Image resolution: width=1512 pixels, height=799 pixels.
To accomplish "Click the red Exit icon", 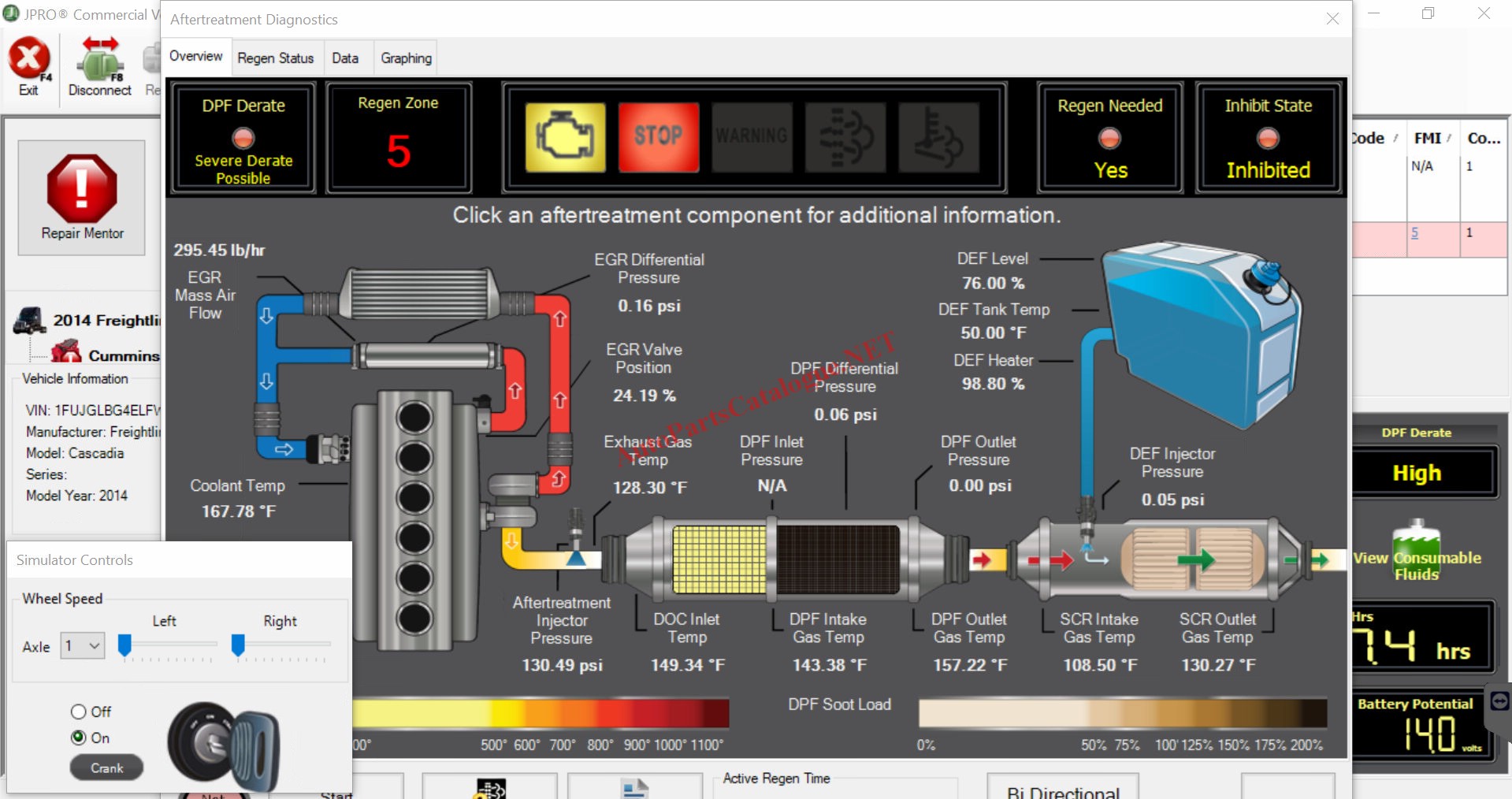I will pos(29,60).
